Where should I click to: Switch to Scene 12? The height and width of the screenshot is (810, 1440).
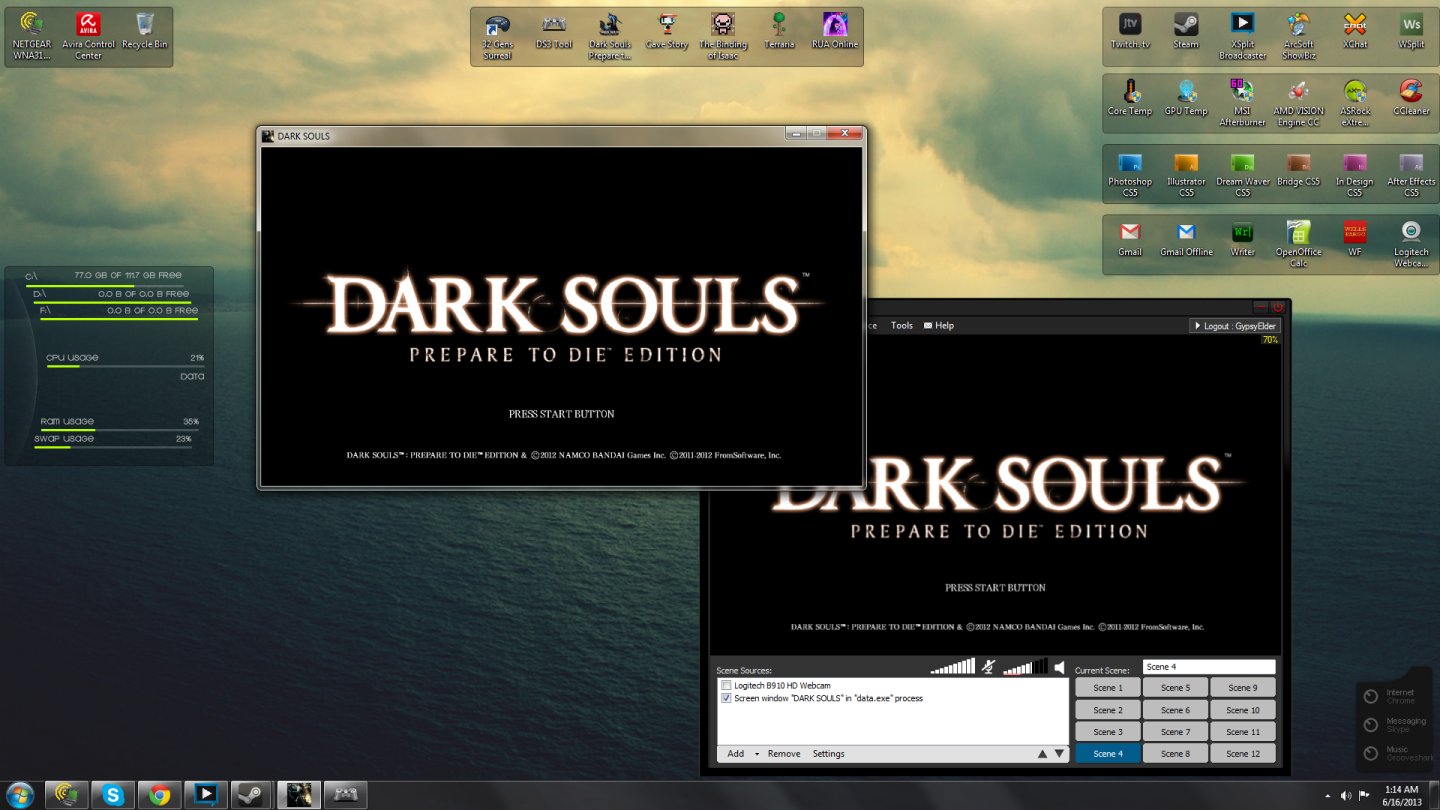click(1243, 754)
